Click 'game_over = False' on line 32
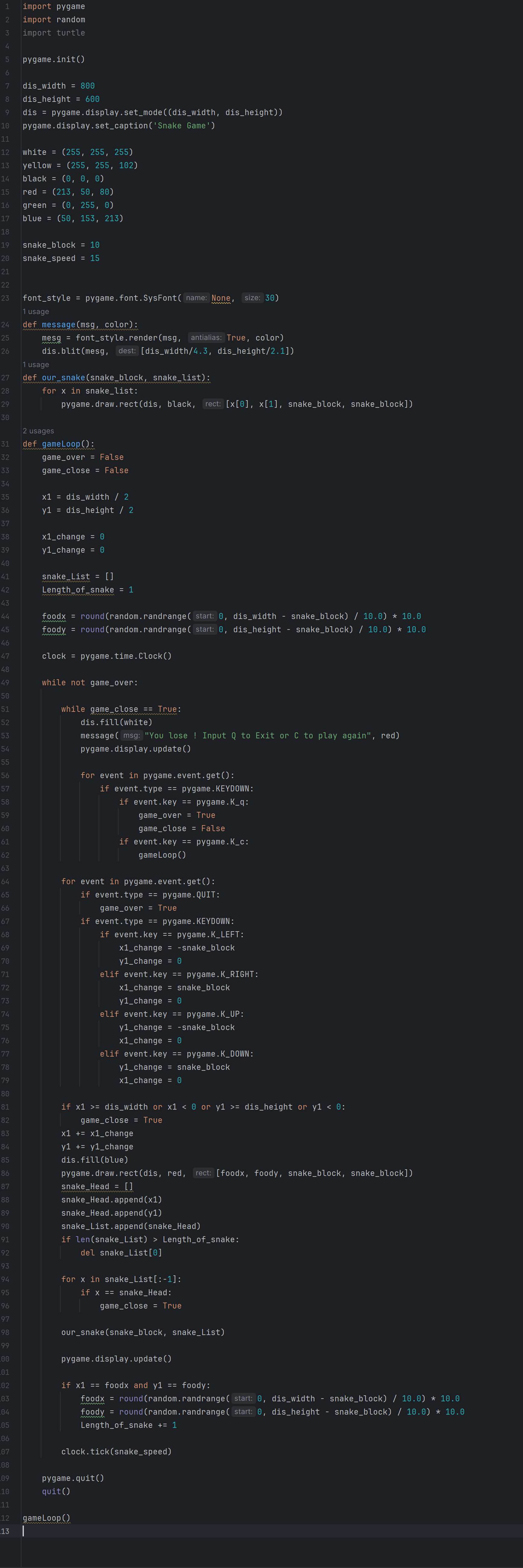Viewport: 523px width, 1568px height. click(83, 457)
